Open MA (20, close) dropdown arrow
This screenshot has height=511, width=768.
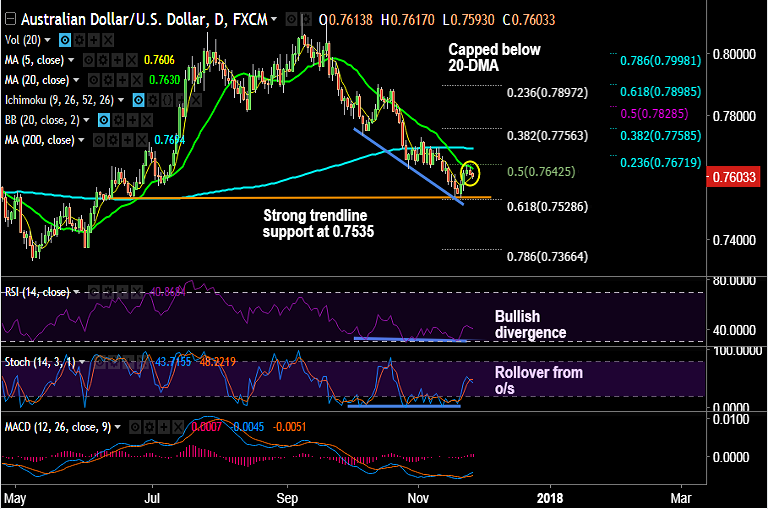point(76,80)
